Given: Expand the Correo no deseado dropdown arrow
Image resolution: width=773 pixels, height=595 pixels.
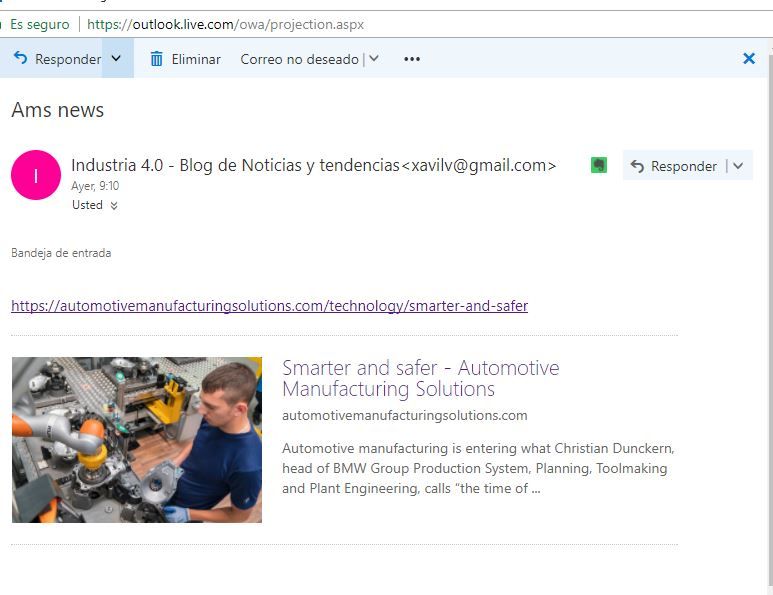Looking at the screenshot, I should click(374, 59).
